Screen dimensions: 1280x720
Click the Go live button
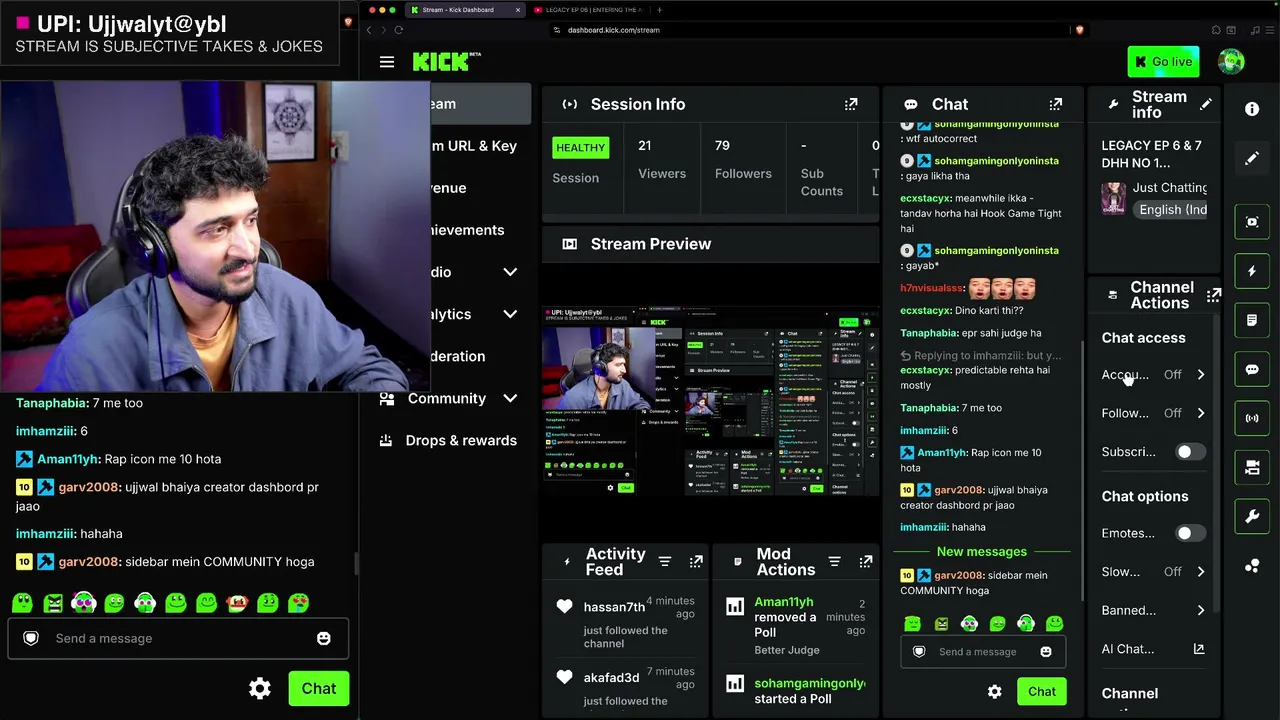pyautogui.click(x=1163, y=62)
